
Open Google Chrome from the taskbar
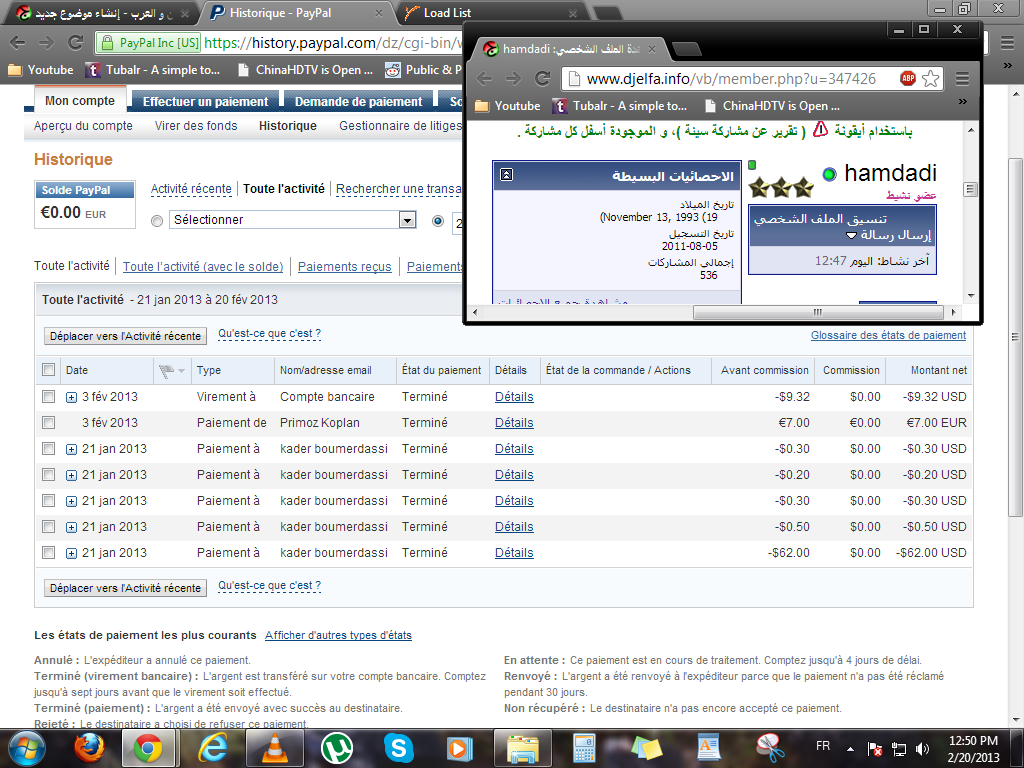click(148, 748)
